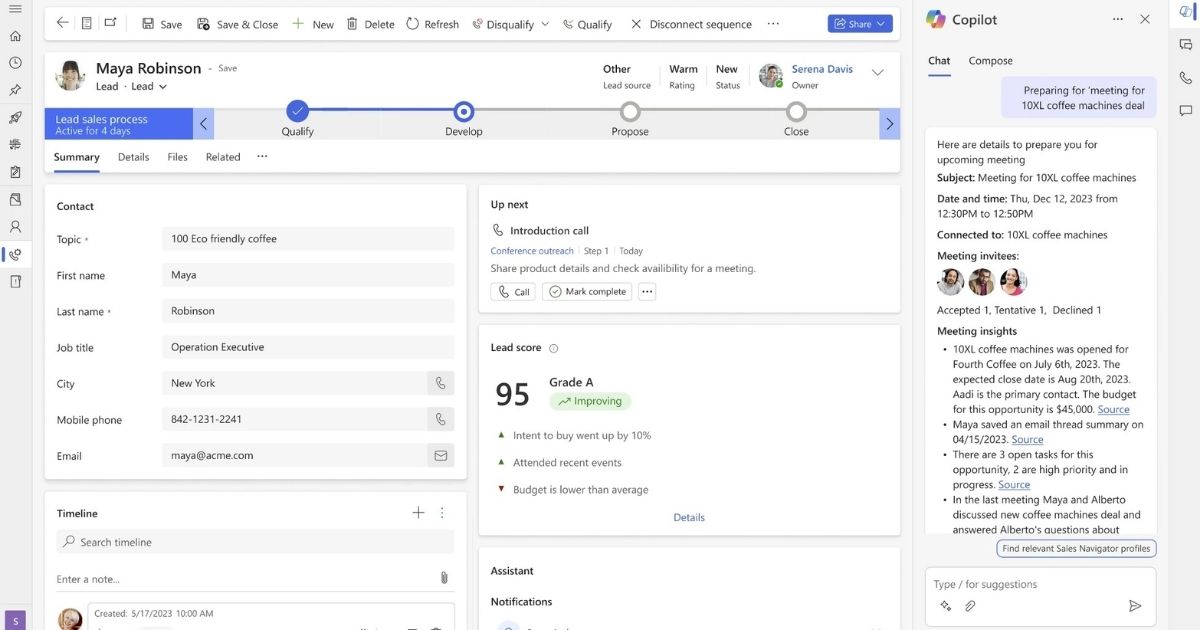
Task: Open Up next more options ellipsis
Action: [x=647, y=292]
